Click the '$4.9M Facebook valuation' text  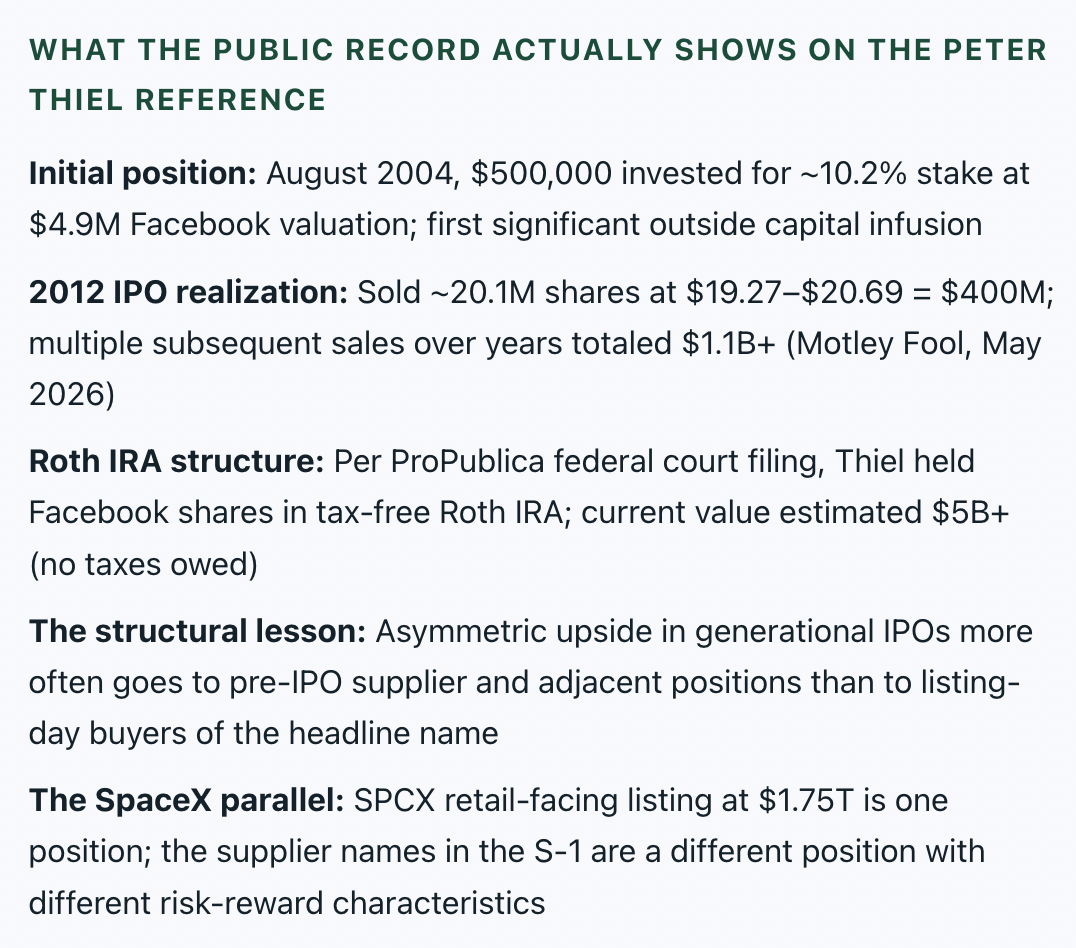(222, 224)
